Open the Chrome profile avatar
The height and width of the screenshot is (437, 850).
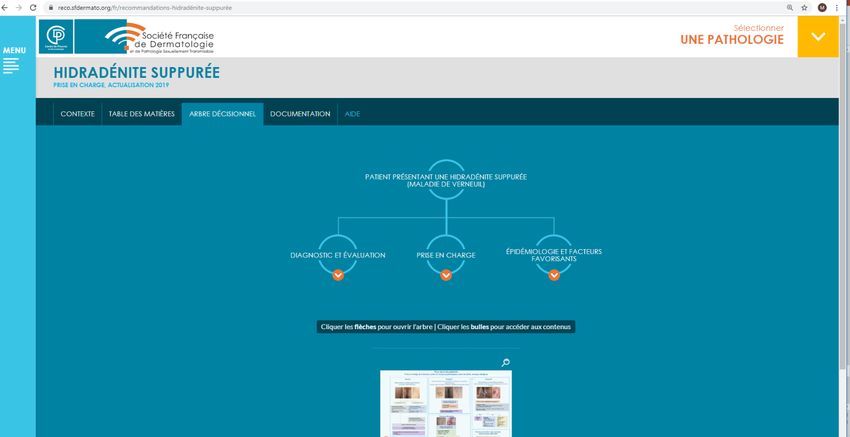(x=822, y=7)
